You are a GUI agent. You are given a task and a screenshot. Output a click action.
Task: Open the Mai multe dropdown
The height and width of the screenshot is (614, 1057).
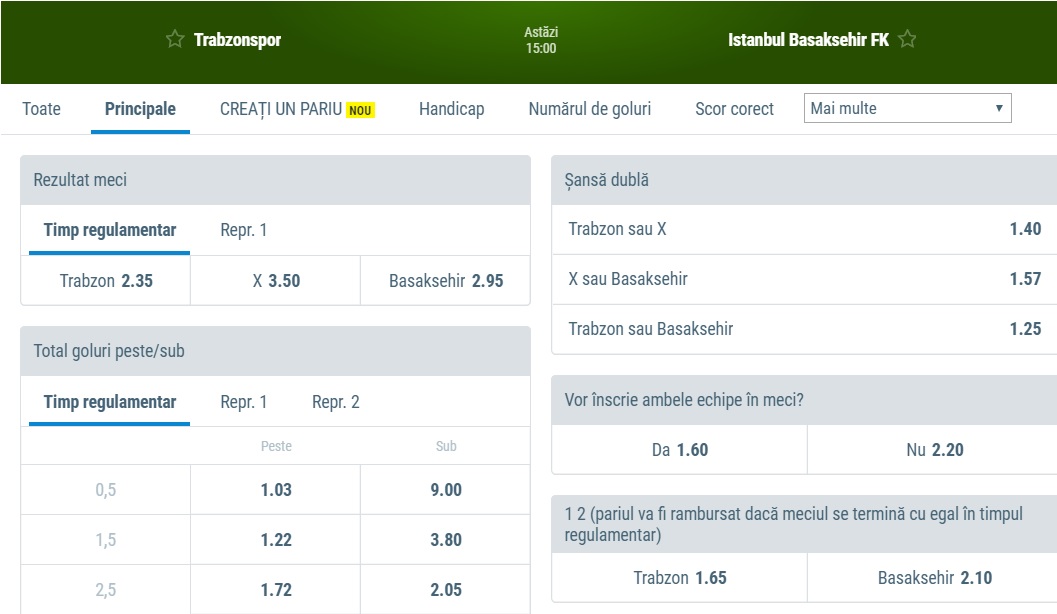[907, 109]
